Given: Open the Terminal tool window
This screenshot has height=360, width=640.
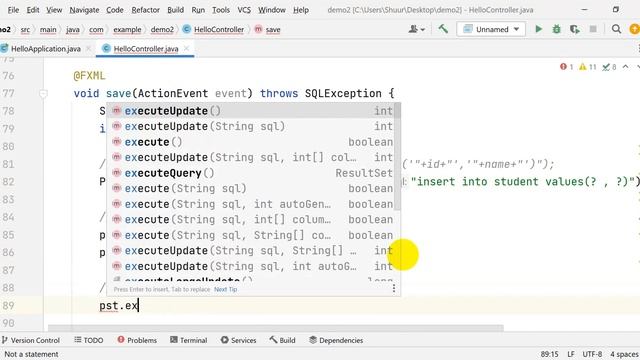Looking at the screenshot, I should [188, 340].
